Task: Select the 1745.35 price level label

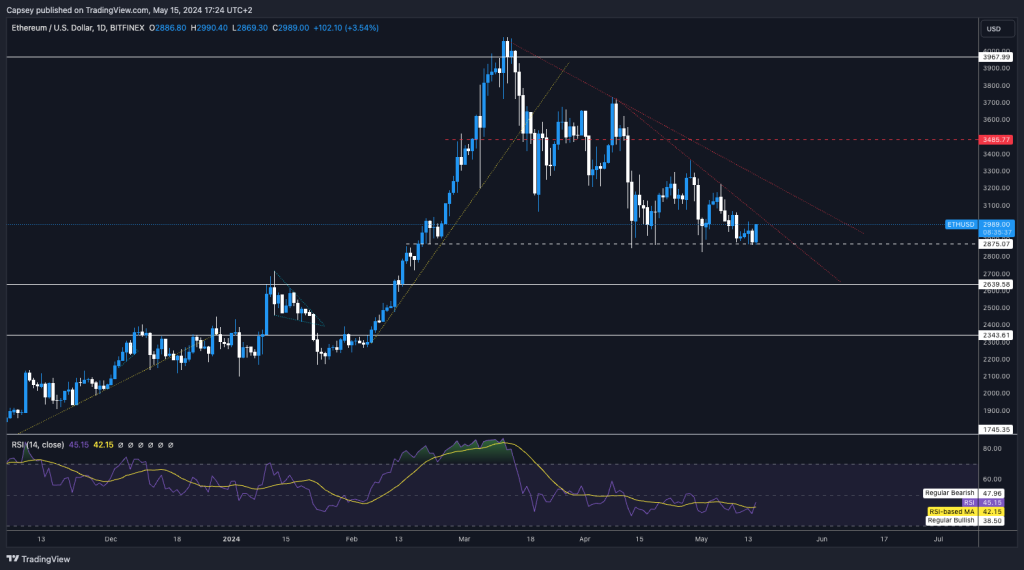Action: pyautogui.click(x=997, y=429)
